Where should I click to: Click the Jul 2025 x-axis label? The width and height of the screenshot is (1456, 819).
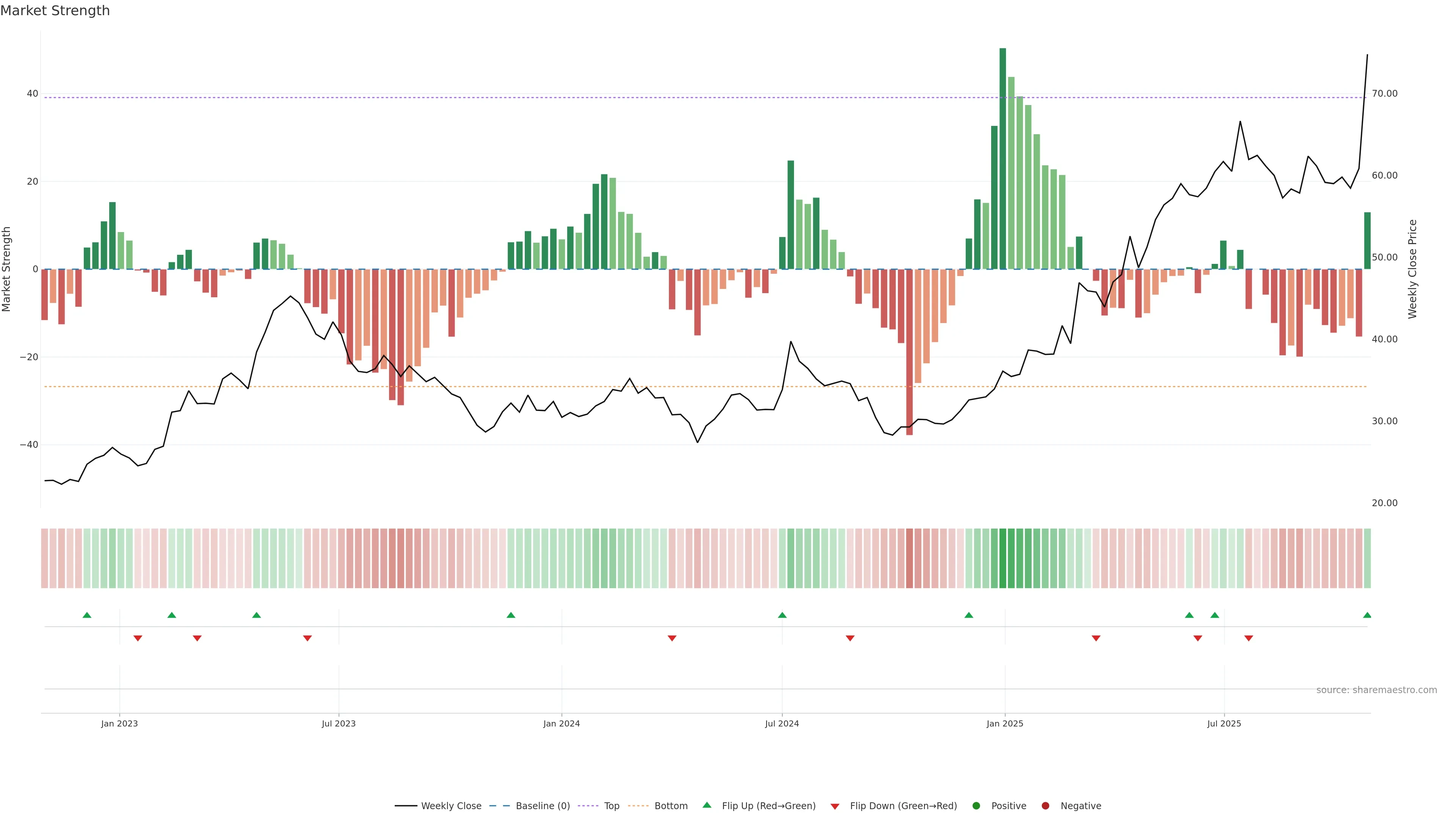[1224, 723]
